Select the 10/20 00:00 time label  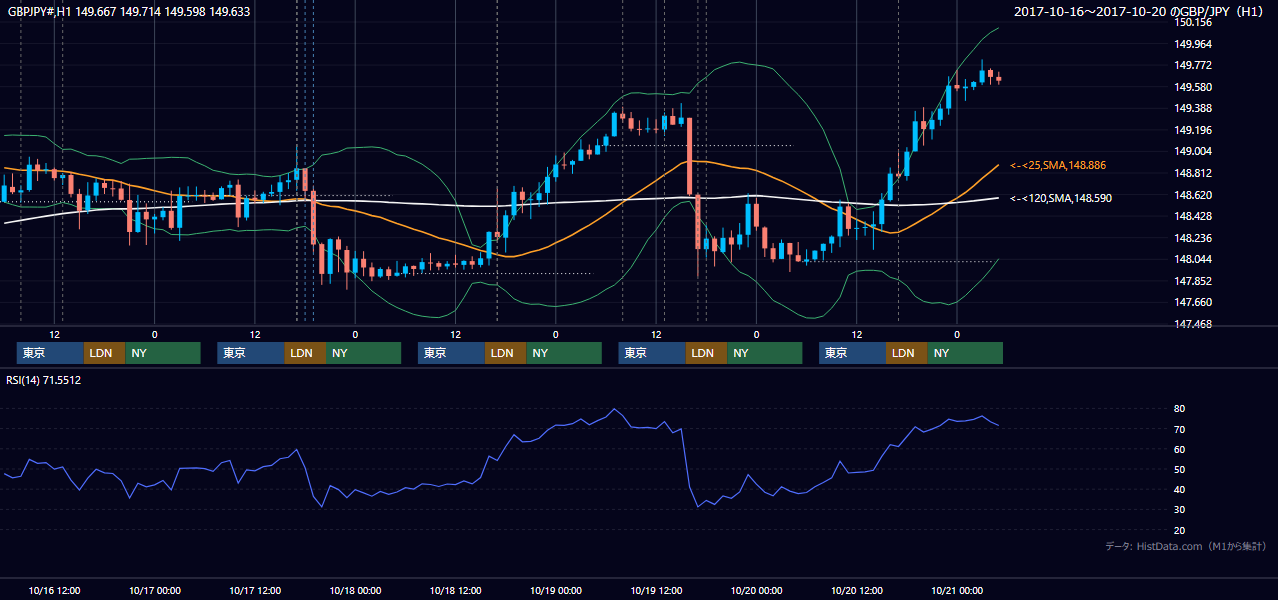coord(756,590)
